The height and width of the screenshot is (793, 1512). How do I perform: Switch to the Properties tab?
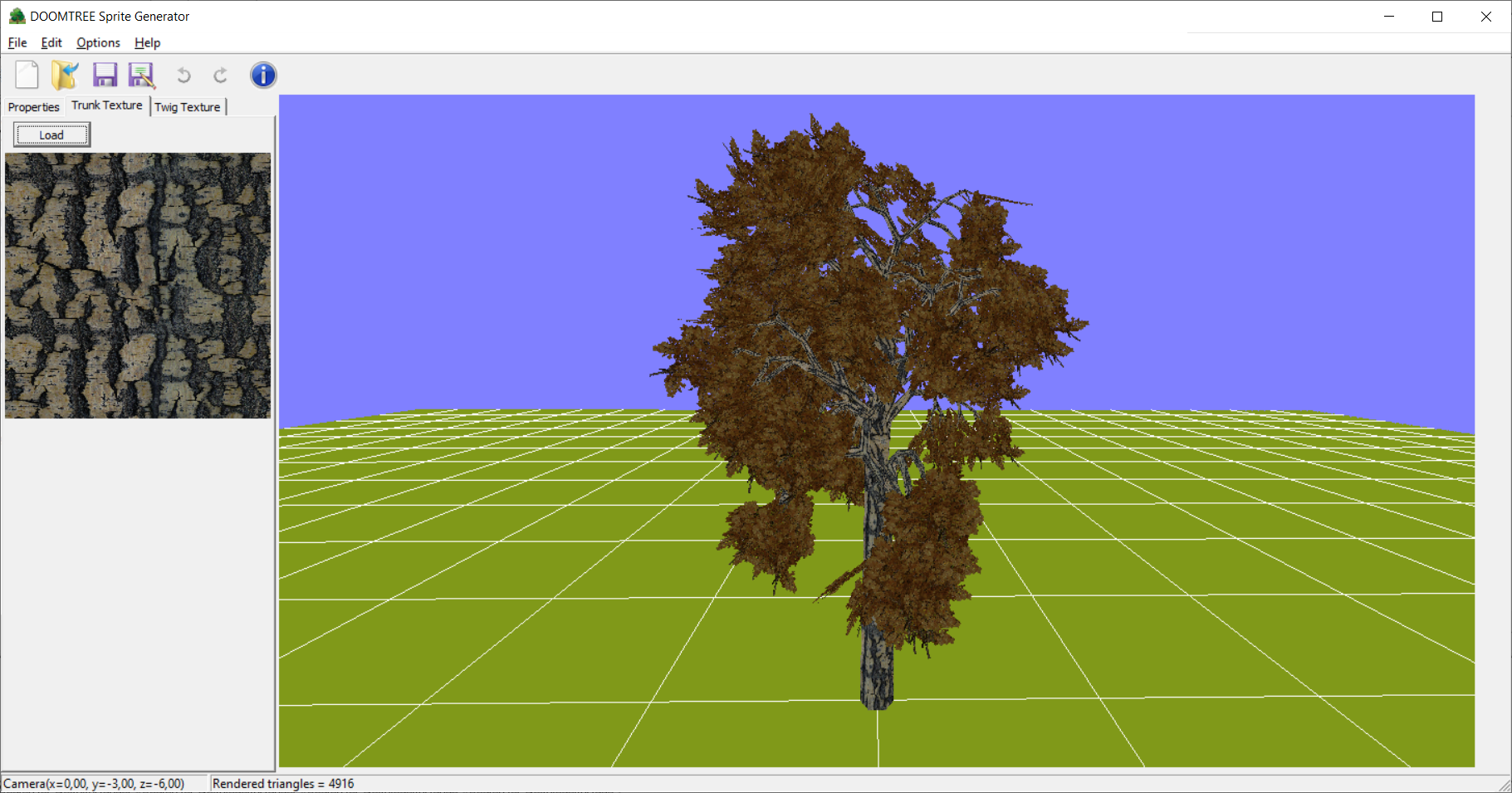click(33, 106)
